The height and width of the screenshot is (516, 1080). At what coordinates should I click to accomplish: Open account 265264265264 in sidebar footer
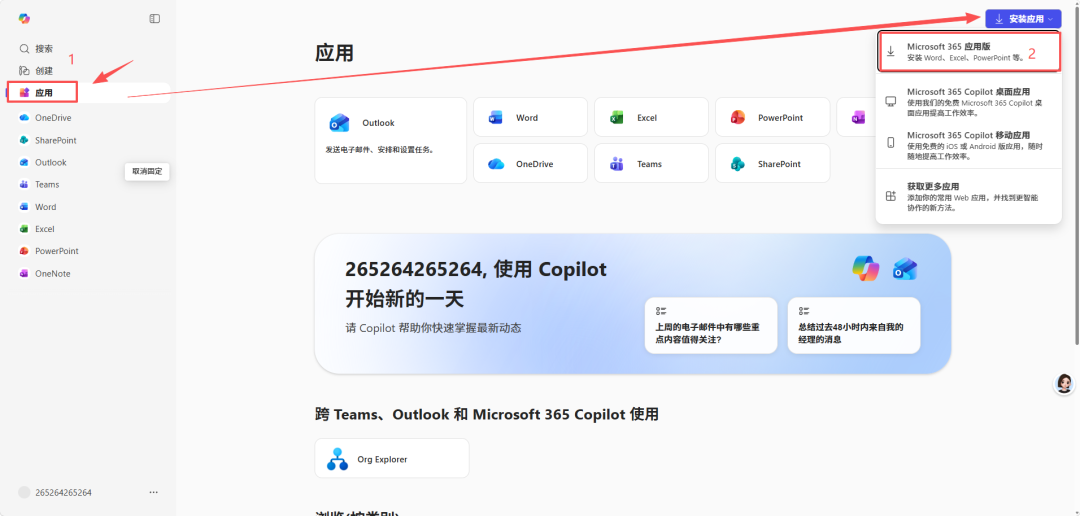[55, 493]
